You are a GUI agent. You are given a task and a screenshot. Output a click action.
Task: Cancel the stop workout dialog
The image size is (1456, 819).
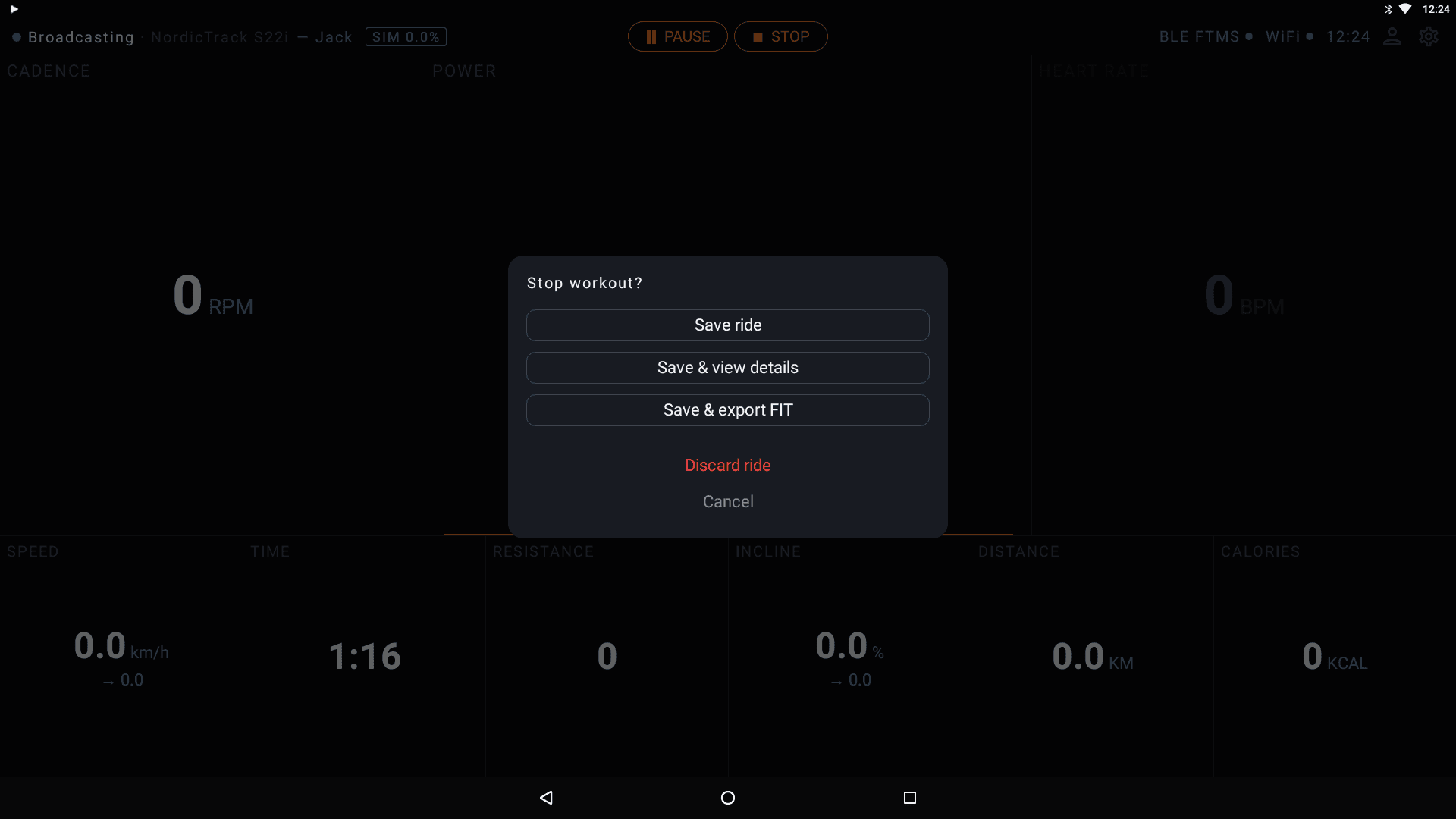click(x=727, y=501)
